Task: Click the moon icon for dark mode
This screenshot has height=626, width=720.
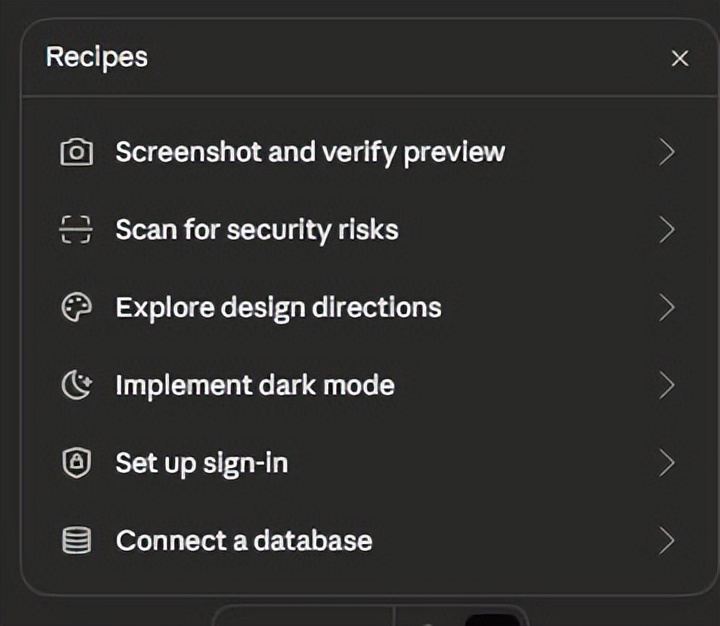Action: pyautogui.click(x=76, y=386)
